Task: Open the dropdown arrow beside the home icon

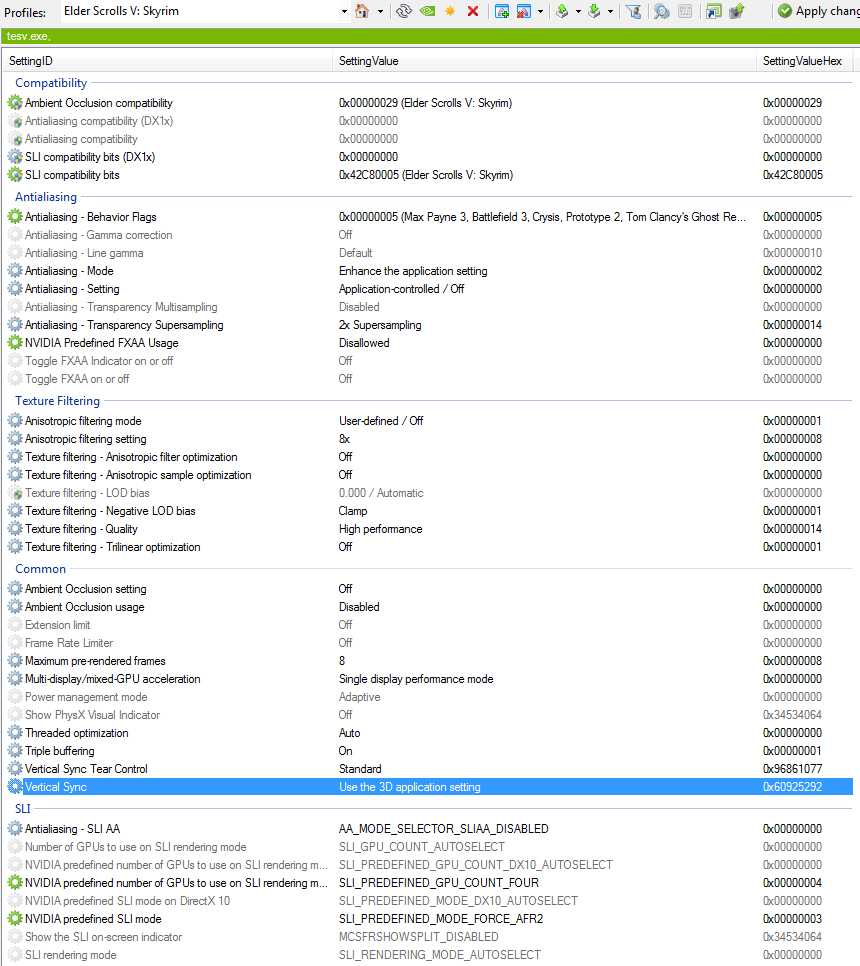Action: click(x=380, y=11)
